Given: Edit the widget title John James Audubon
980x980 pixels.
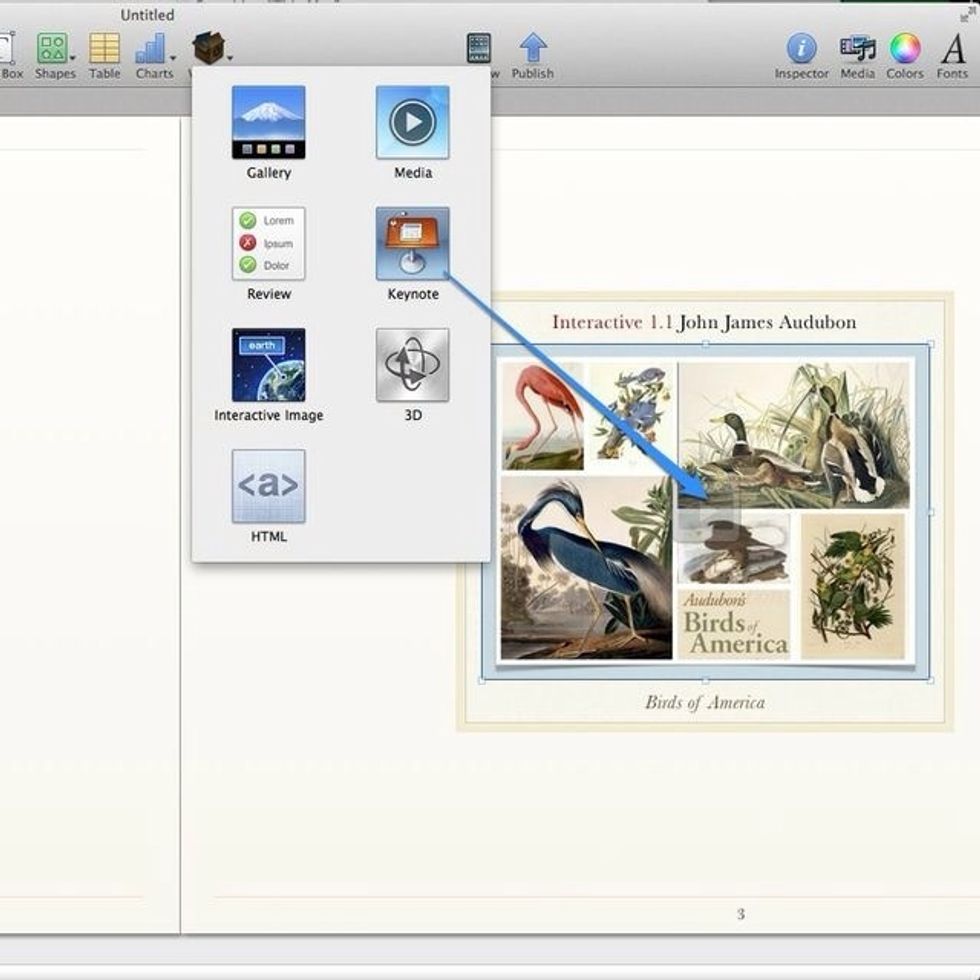Looking at the screenshot, I should click(x=768, y=322).
